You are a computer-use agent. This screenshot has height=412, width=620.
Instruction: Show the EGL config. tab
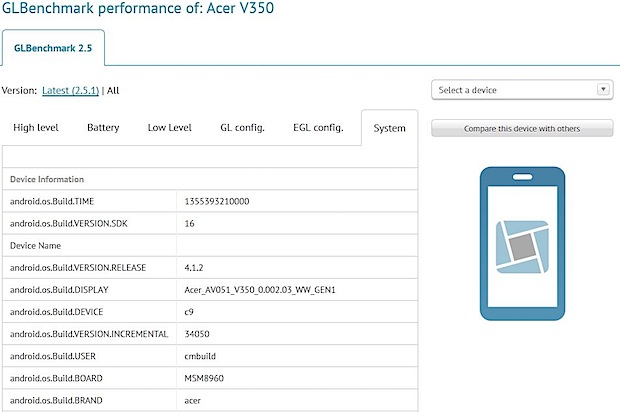pos(318,128)
